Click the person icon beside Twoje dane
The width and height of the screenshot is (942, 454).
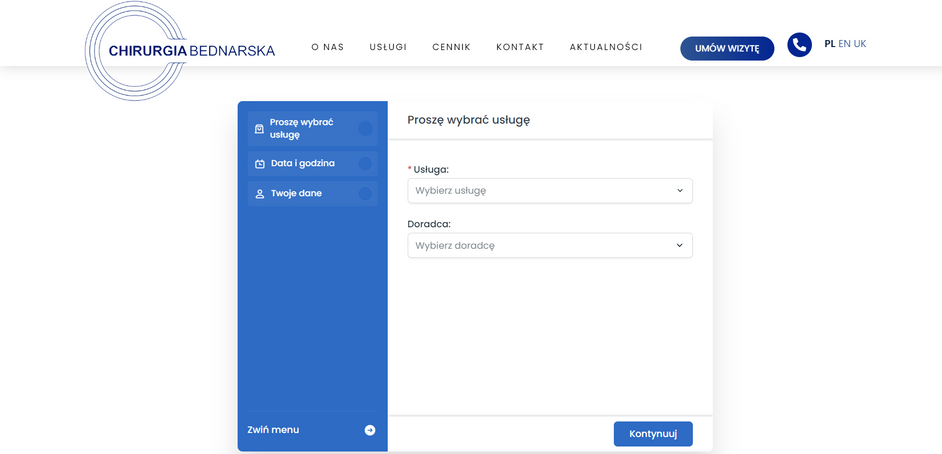[x=260, y=194]
